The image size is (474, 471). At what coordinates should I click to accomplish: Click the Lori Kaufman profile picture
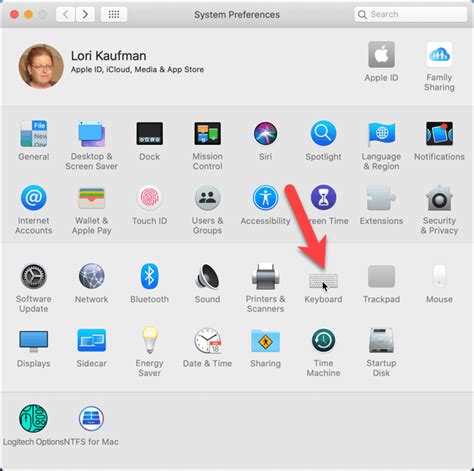tap(41, 66)
